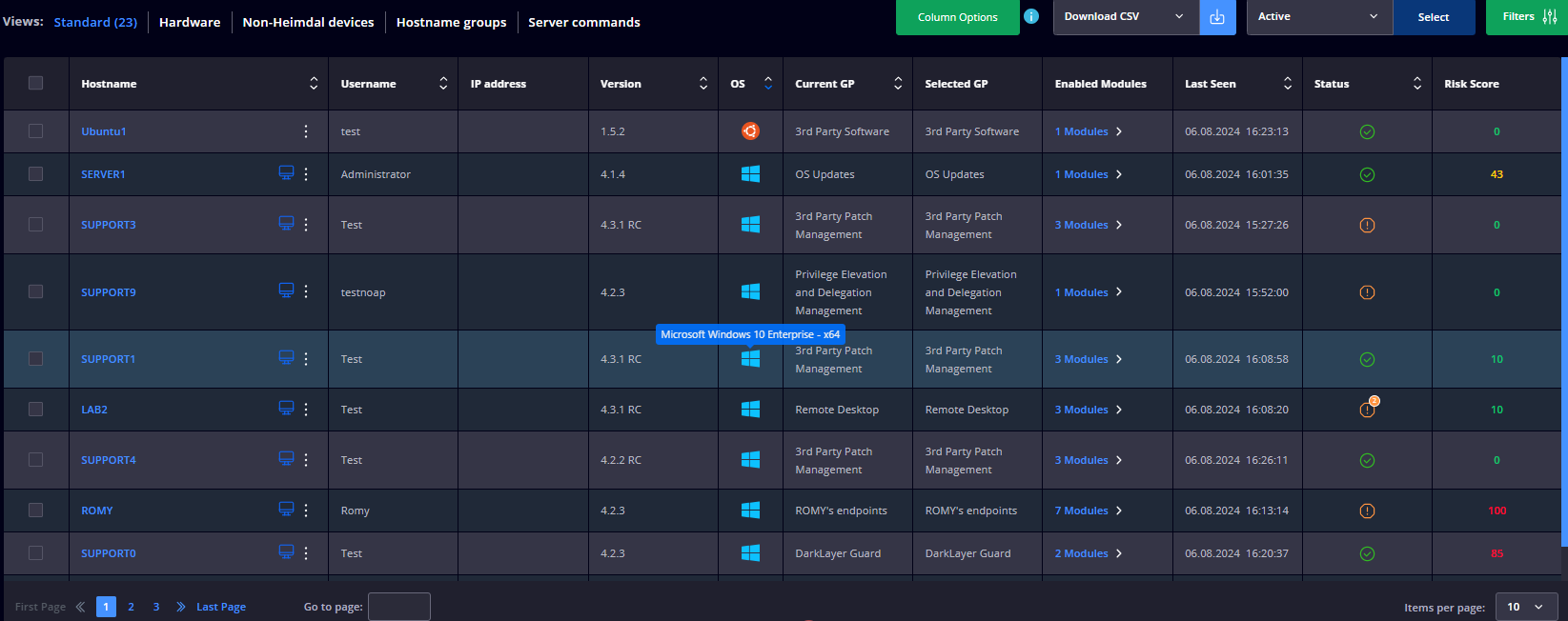Click the vertical table scrollbar
This screenshot has height=621, width=1568.
coord(1564,301)
